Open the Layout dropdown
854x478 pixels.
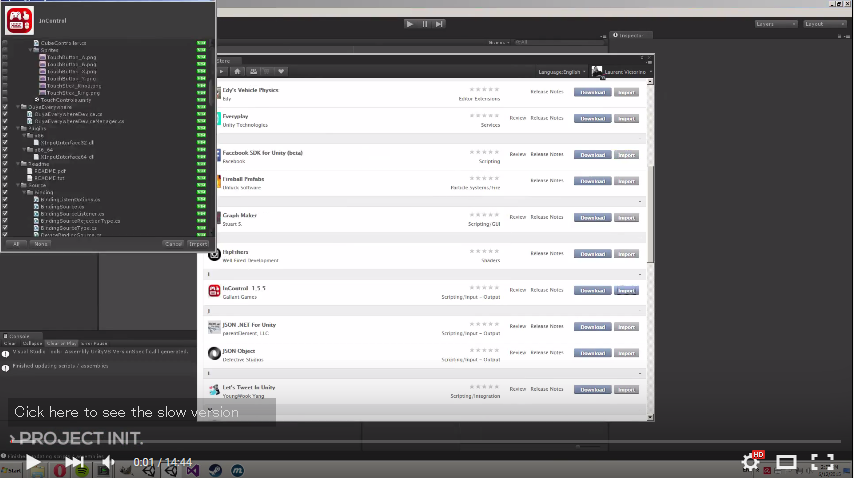(825, 24)
